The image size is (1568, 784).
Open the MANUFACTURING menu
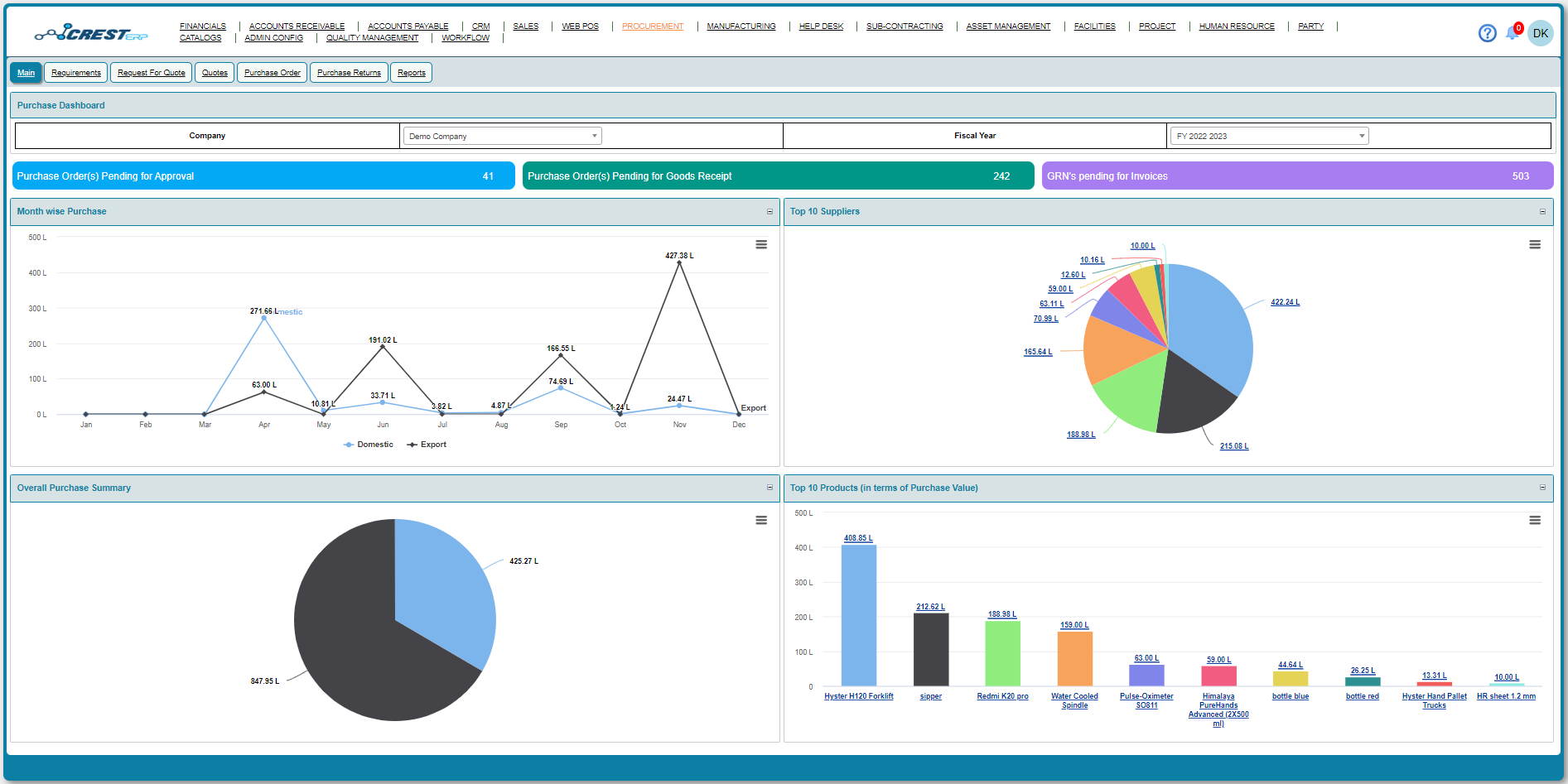click(x=741, y=26)
